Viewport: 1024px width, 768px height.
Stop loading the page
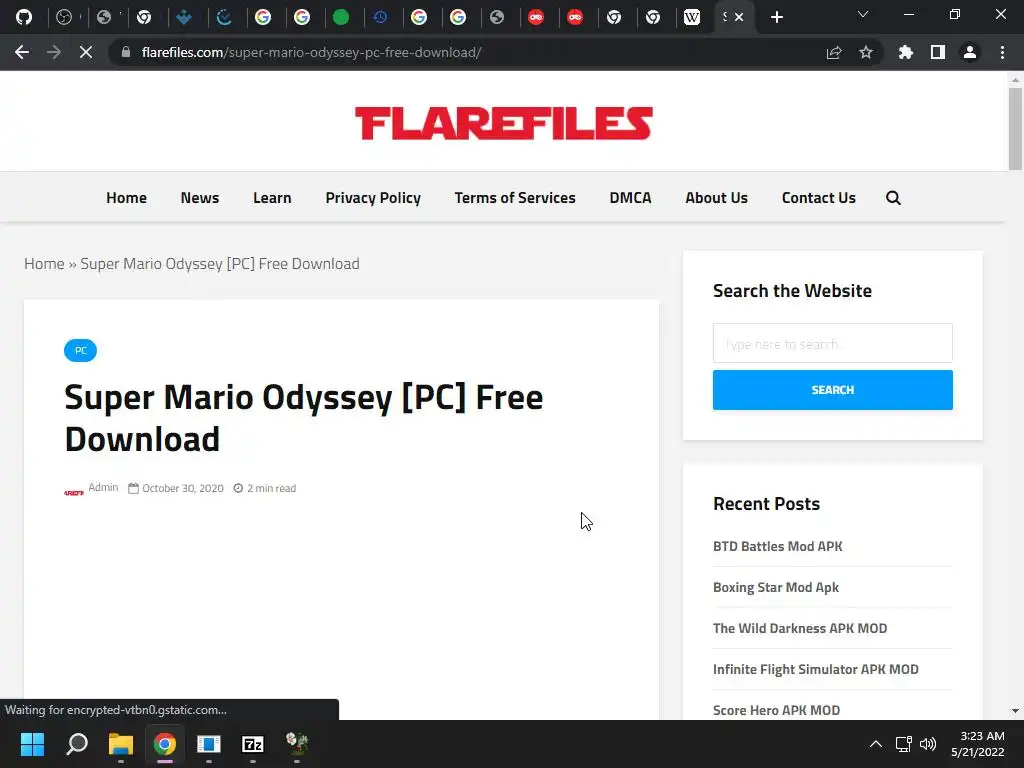point(86,52)
